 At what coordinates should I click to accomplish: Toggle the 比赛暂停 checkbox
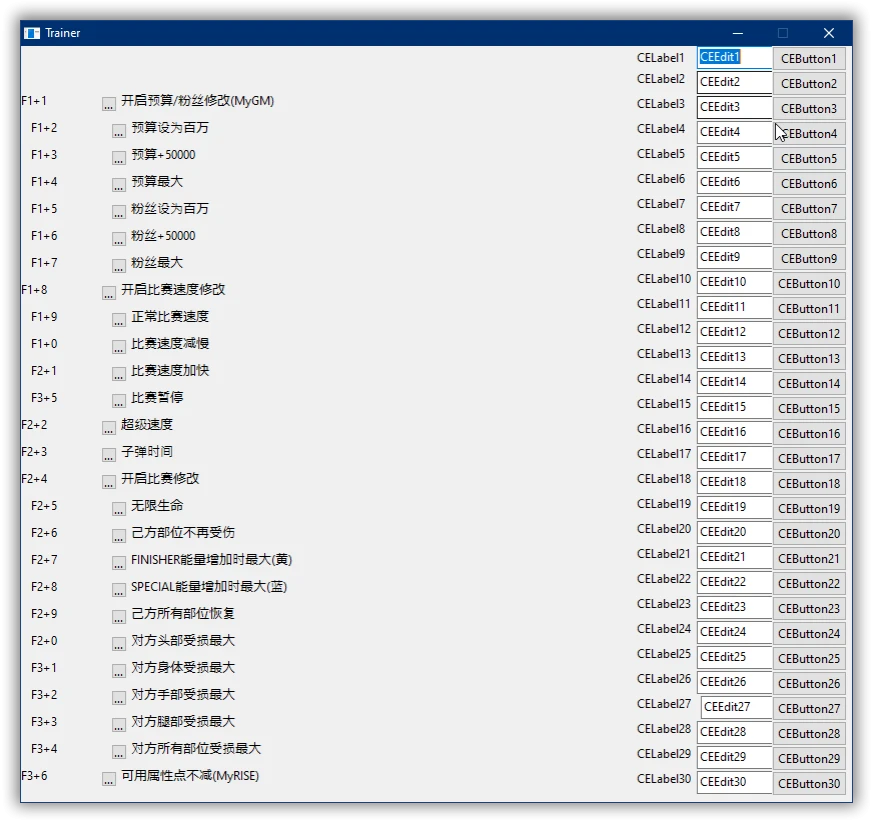coord(118,400)
